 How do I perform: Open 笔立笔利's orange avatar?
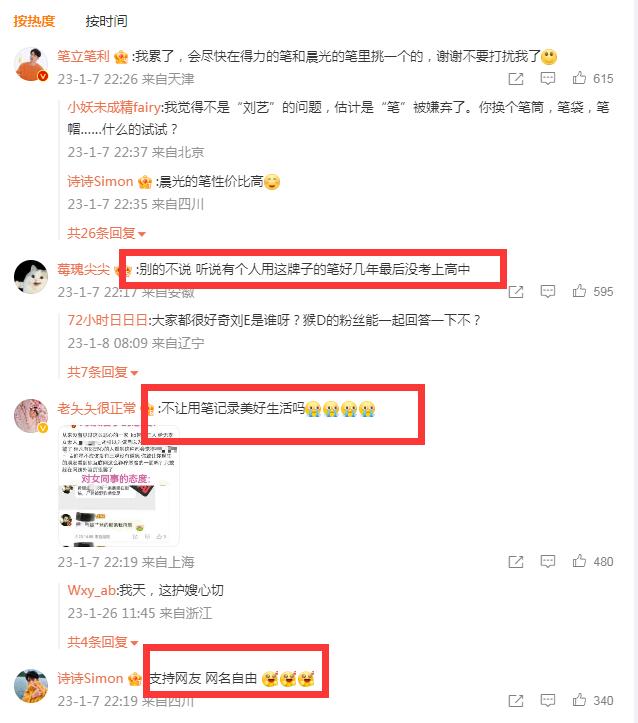point(31,64)
